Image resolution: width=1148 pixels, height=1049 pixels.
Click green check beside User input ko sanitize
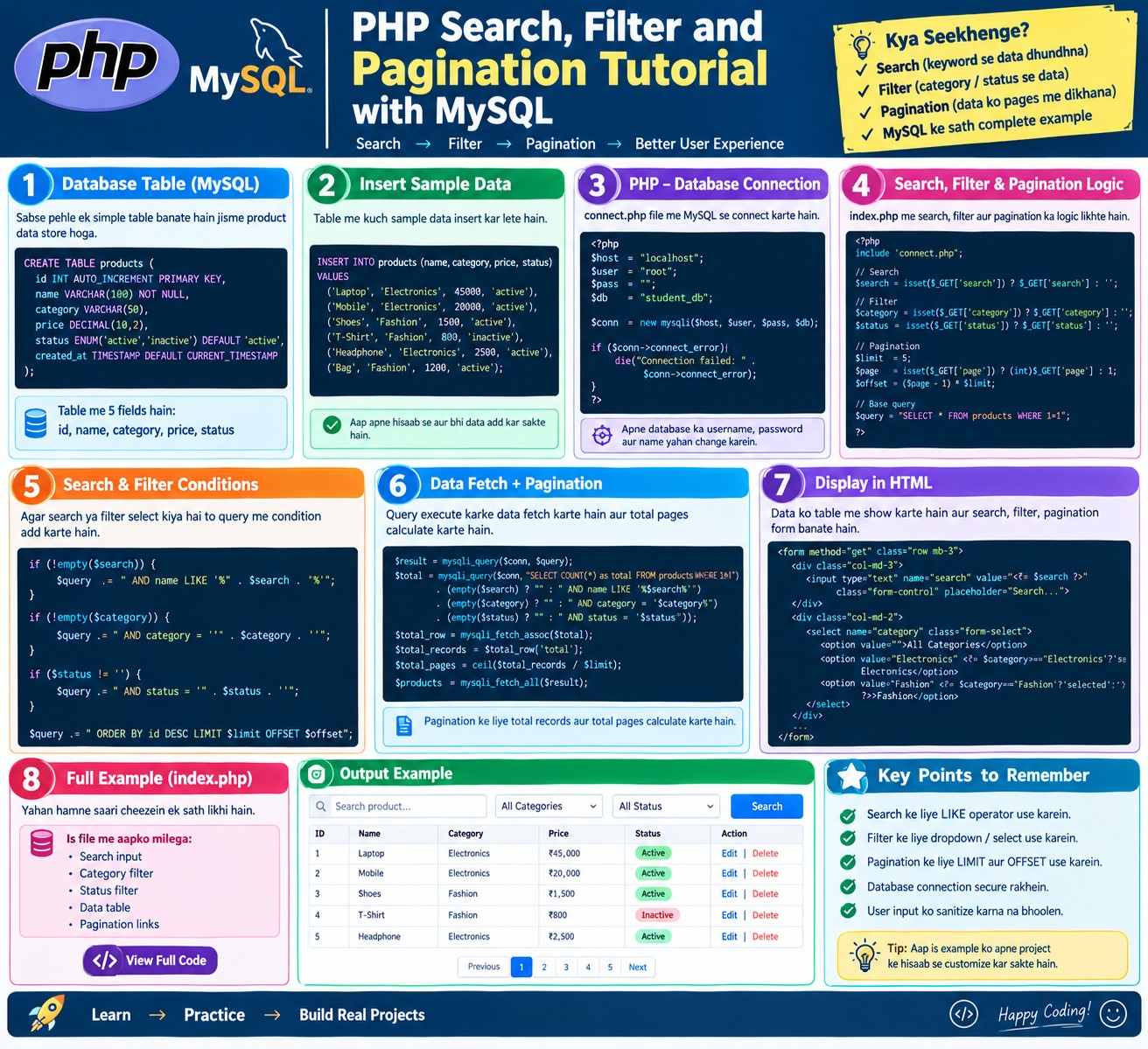[x=847, y=911]
